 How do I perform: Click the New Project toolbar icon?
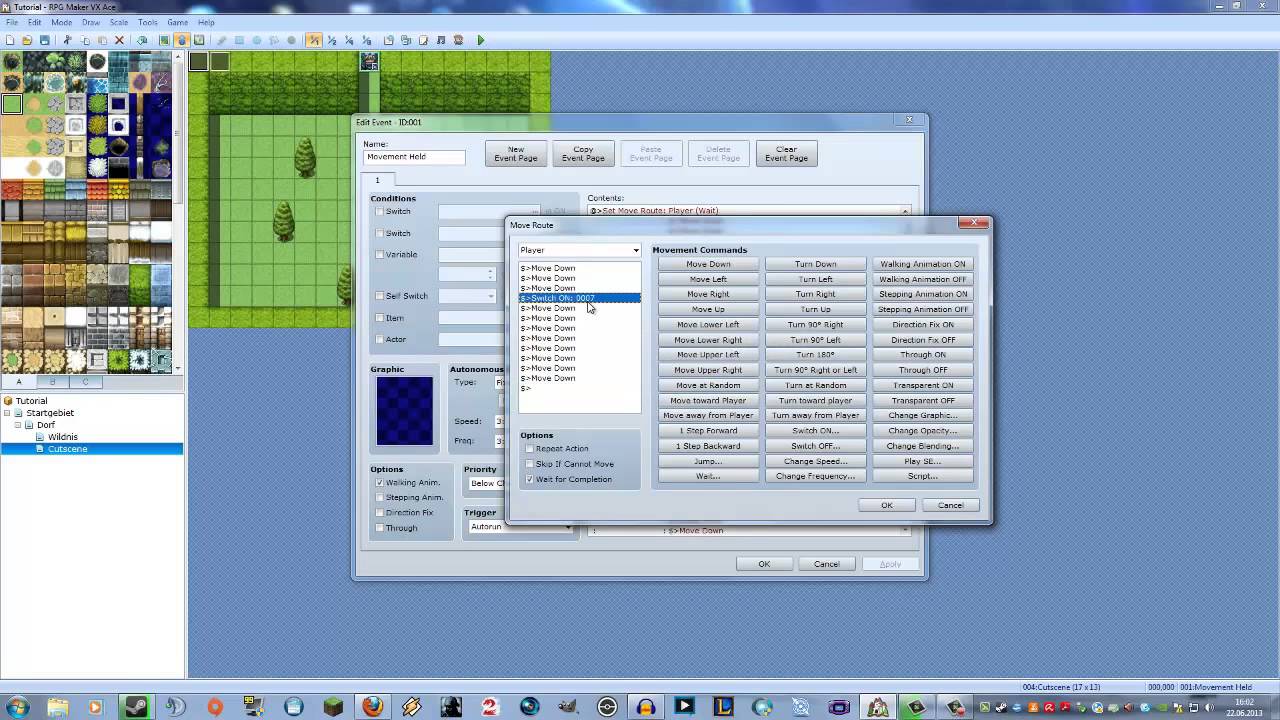9,40
